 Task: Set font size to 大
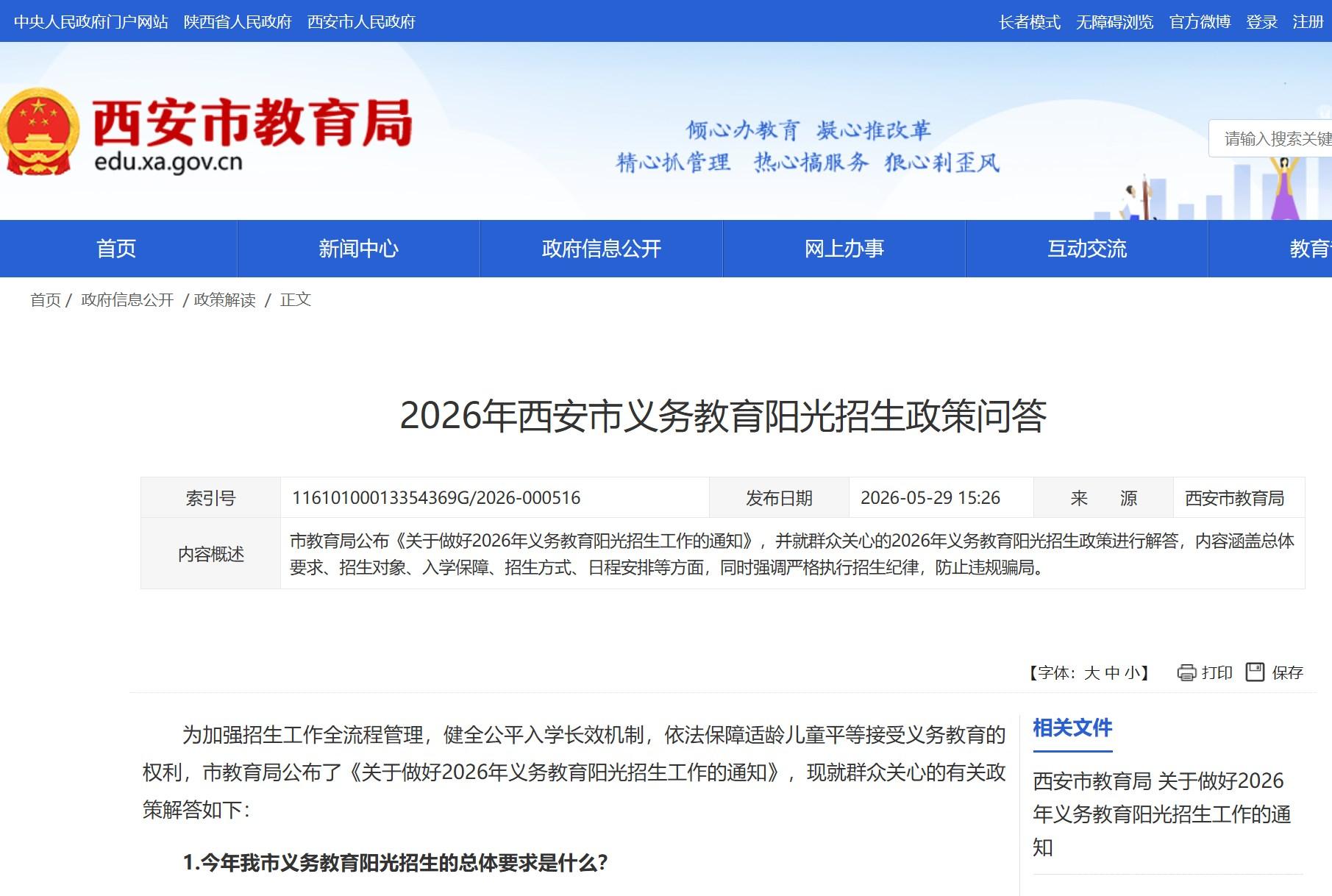click(1091, 672)
